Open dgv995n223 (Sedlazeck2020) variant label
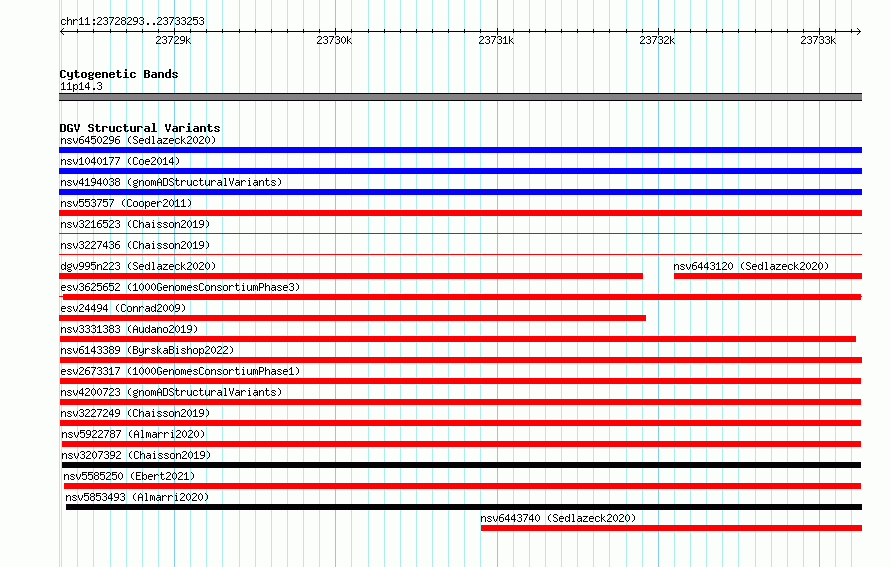Image resolution: width=890 pixels, height=567 pixels. [138, 266]
